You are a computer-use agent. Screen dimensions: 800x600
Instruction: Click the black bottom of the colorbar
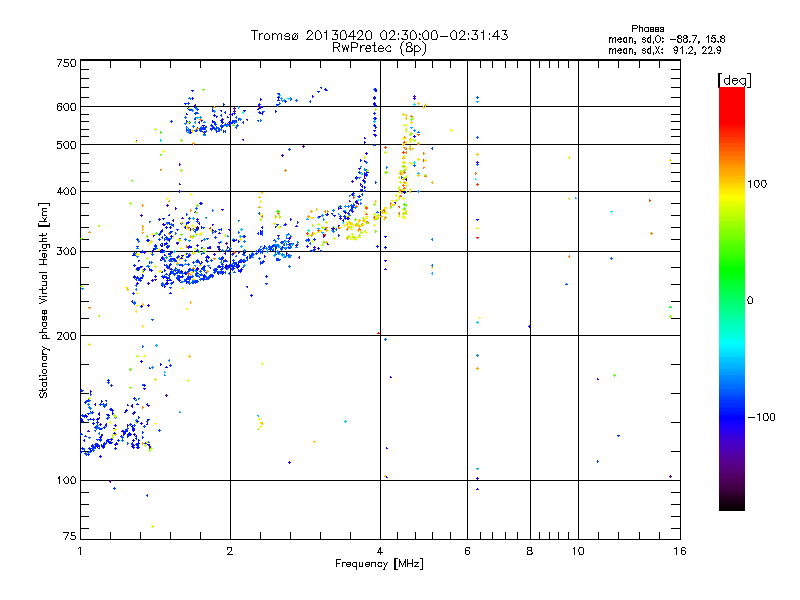732,503
